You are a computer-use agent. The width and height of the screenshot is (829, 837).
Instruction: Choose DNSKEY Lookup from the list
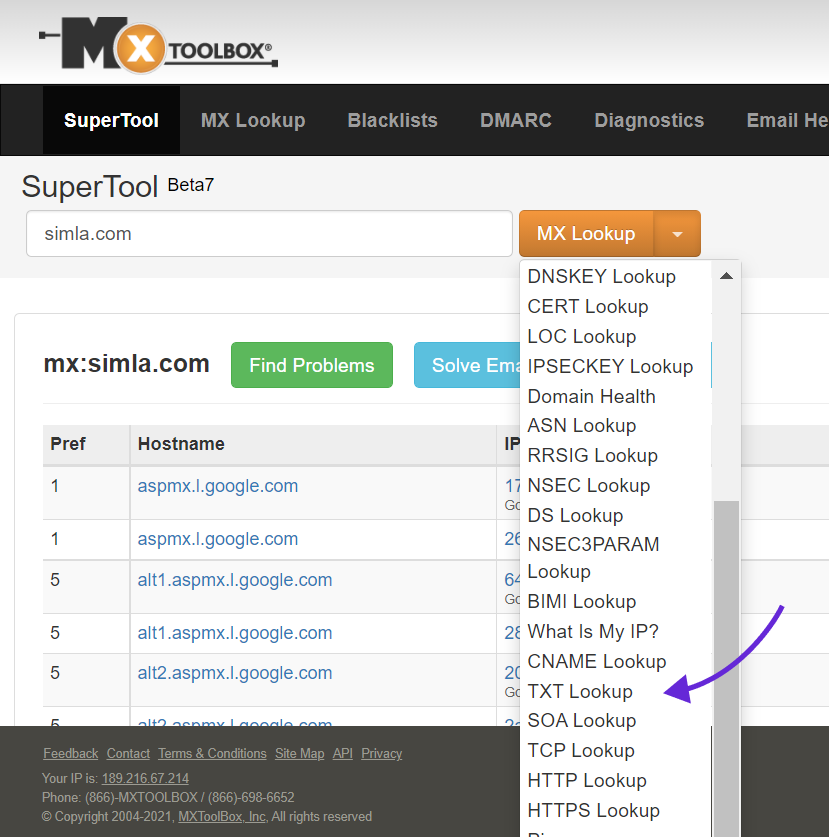tap(601, 276)
